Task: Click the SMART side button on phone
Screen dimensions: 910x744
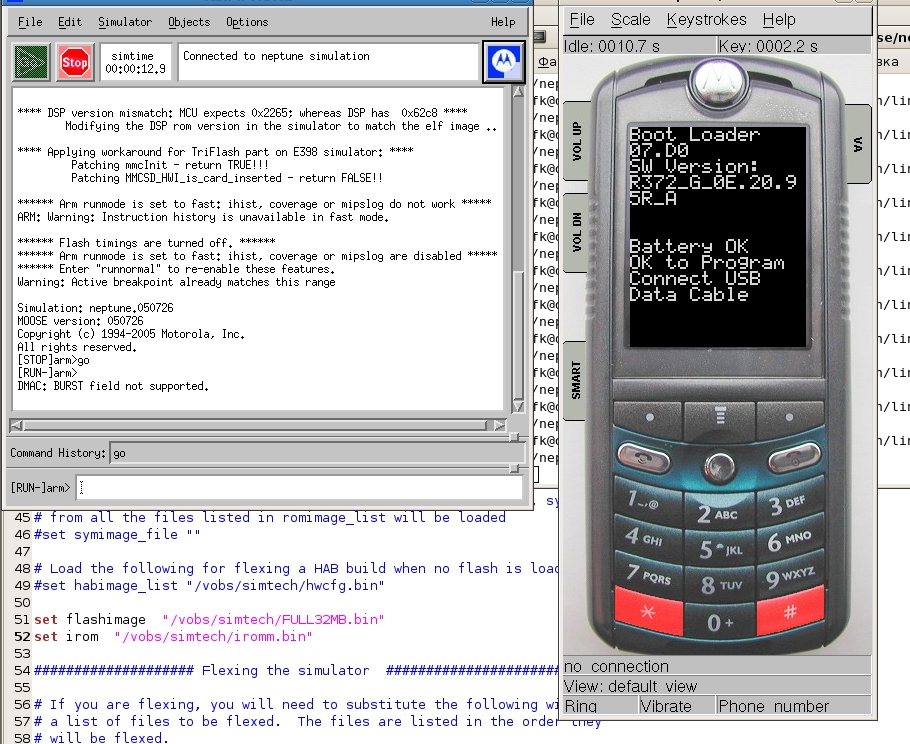Action: (575, 380)
